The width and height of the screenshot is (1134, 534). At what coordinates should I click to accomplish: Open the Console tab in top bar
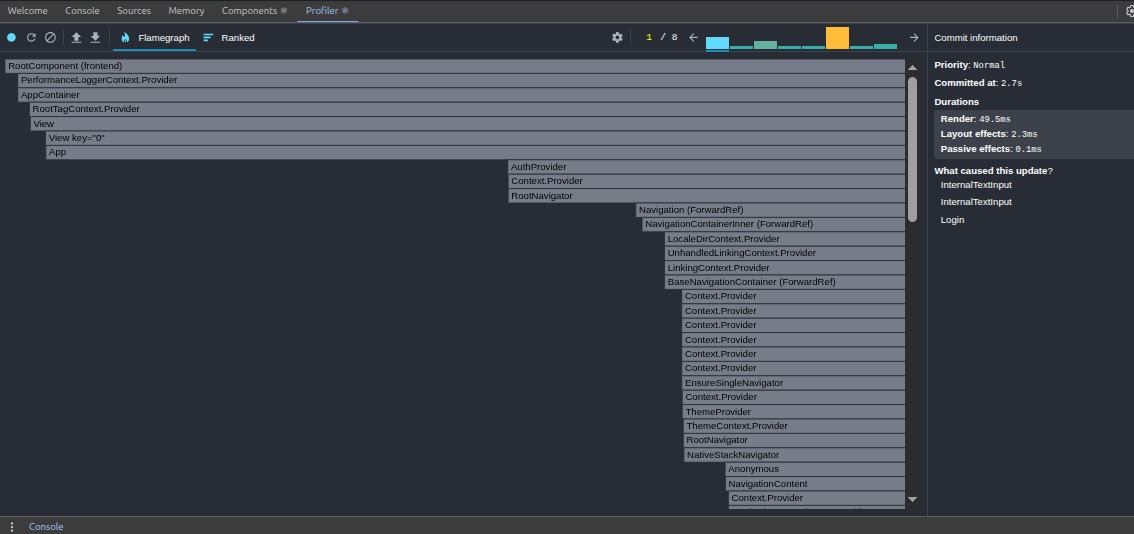click(x=82, y=11)
